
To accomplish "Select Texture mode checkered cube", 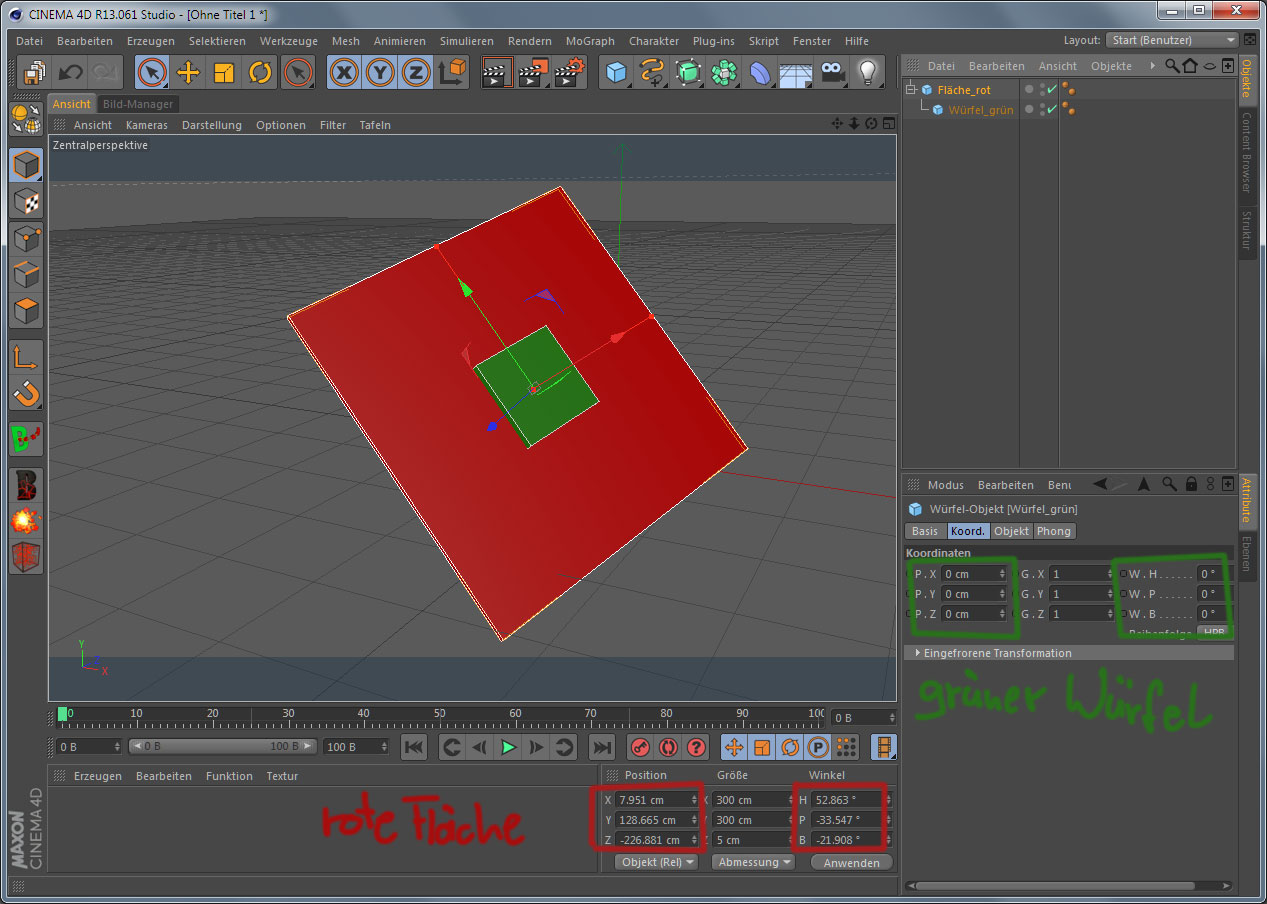I will tap(26, 202).
